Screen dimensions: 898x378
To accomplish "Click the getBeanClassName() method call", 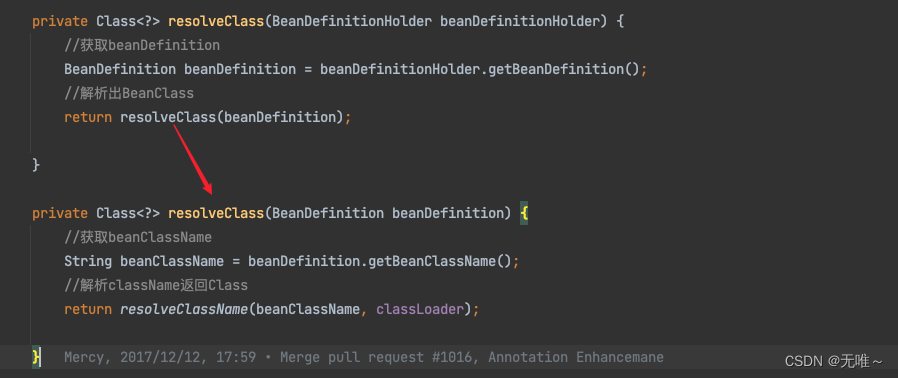I will point(439,261).
